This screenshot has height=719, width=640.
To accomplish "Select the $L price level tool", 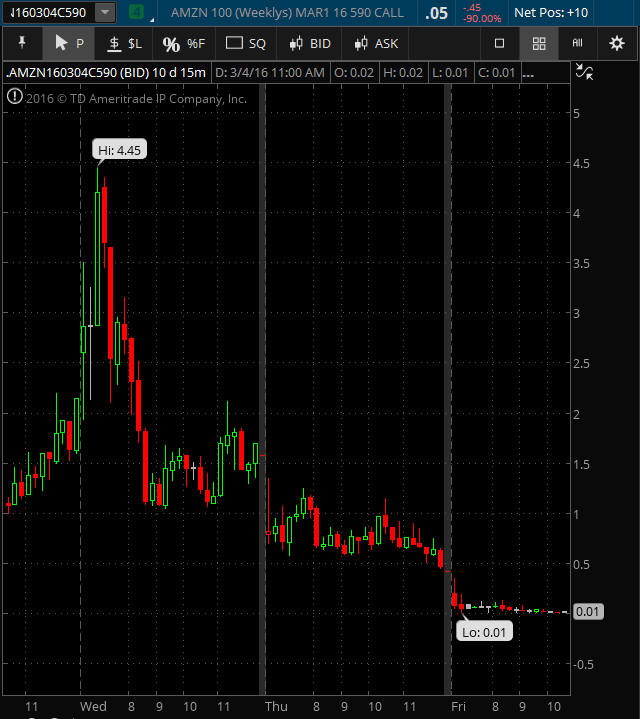I will pos(124,44).
